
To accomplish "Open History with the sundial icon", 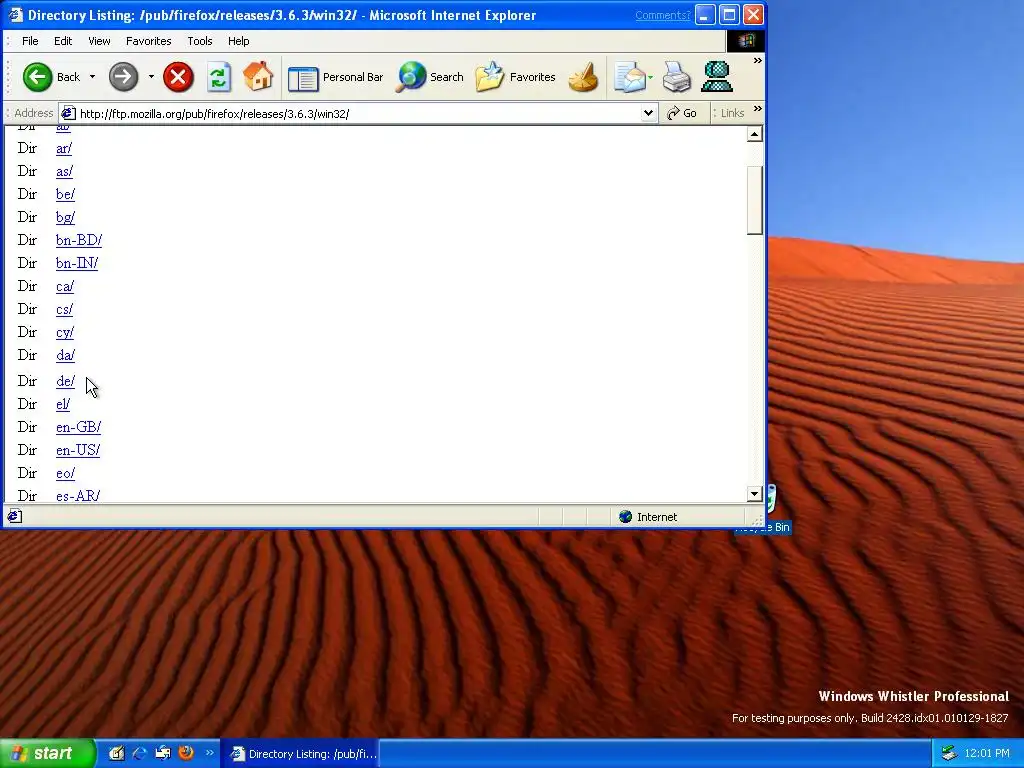I will [x=583, y=77].
